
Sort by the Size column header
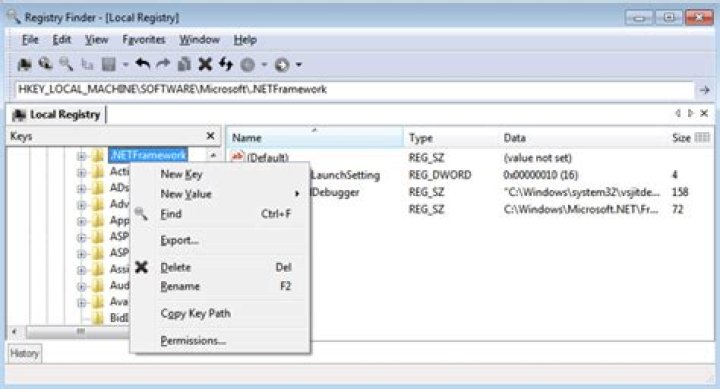pos(681,138)
